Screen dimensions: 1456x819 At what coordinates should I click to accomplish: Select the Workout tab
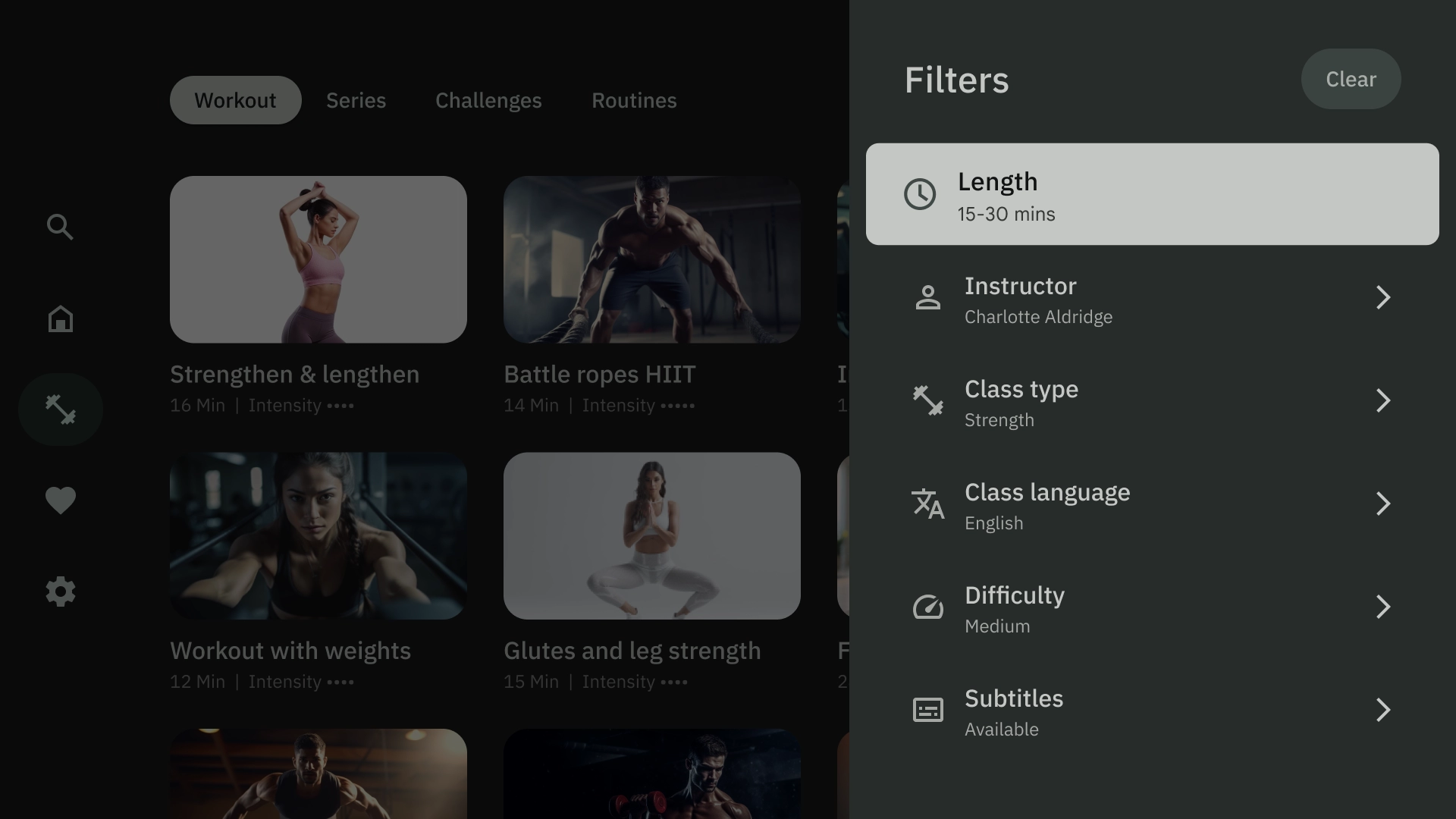tap(235, 99)
